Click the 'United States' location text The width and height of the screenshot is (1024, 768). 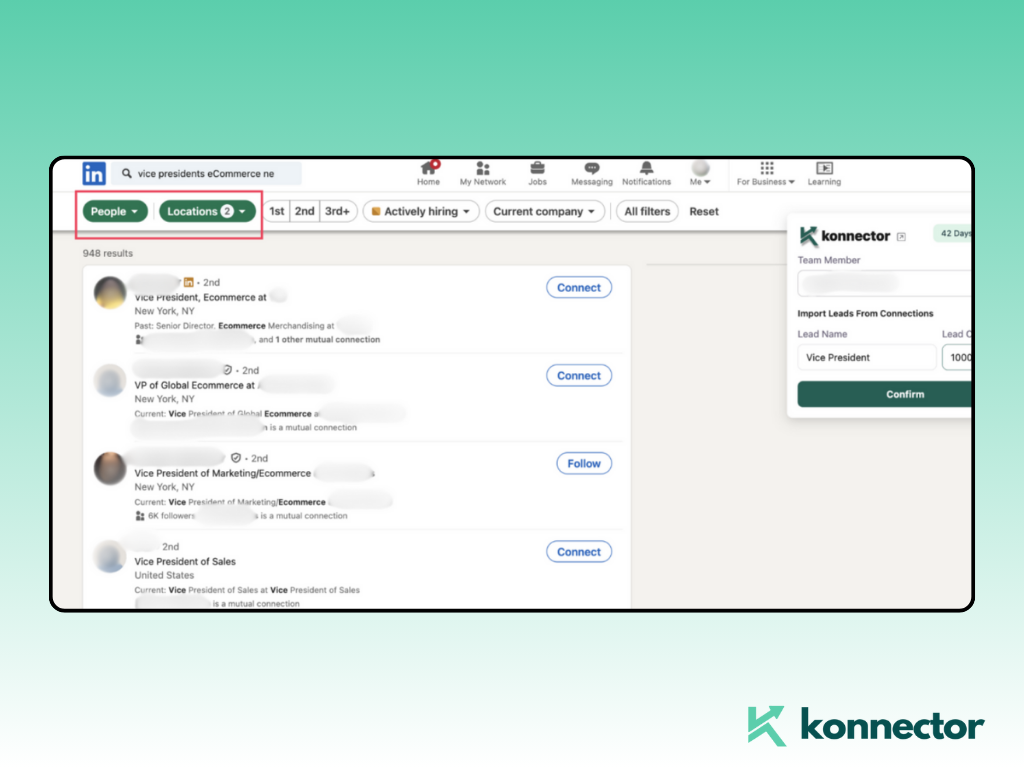point(164,575)
